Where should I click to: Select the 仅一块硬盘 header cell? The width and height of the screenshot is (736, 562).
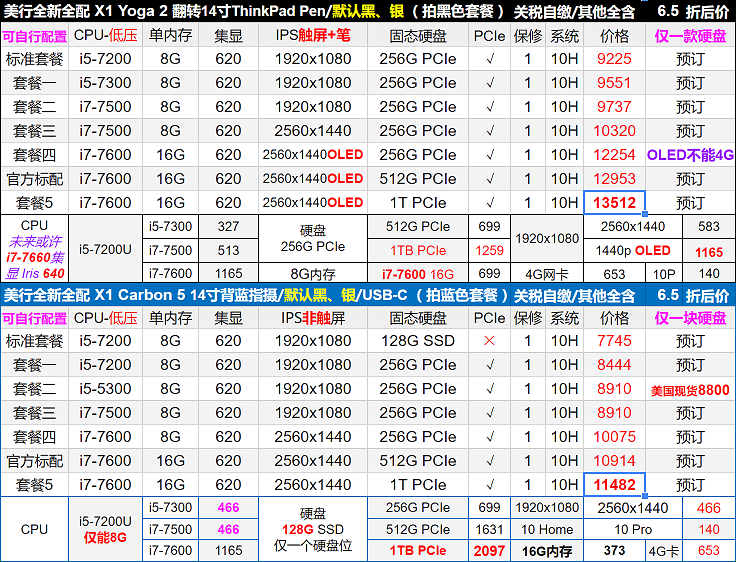tap(690, 318)
